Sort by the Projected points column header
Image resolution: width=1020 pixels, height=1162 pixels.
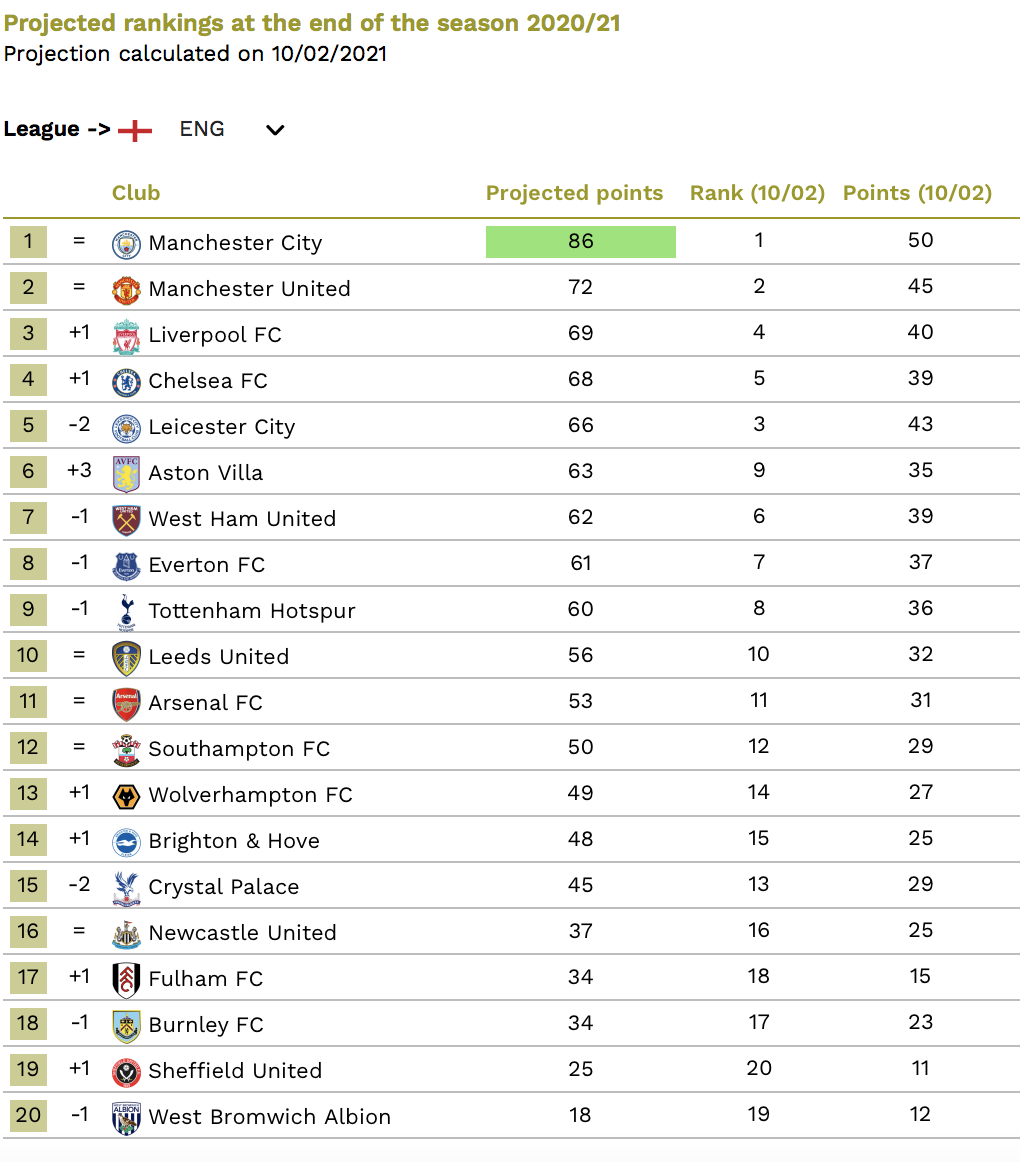click(574, 193)
